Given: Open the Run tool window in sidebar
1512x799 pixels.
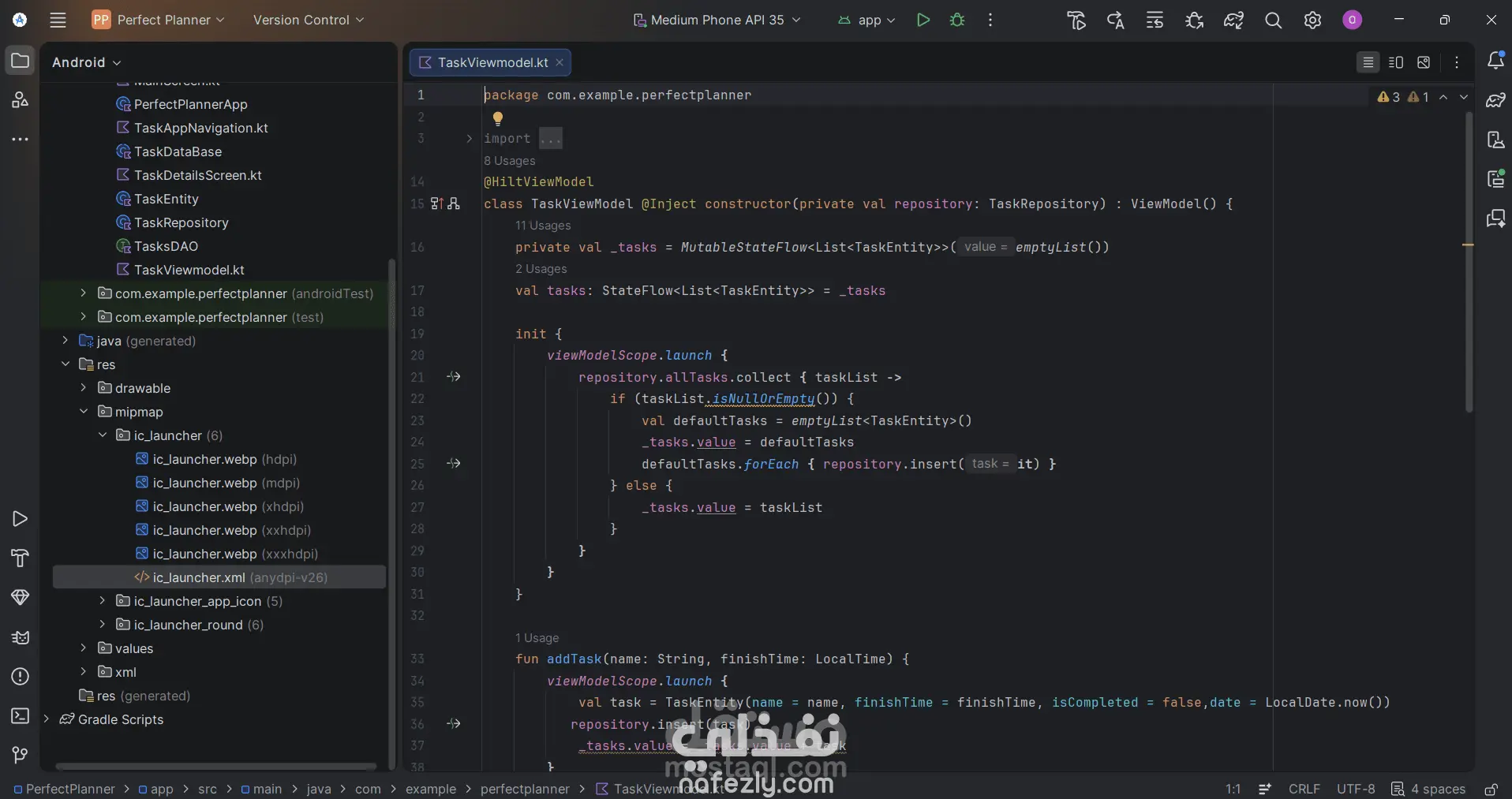Looking at the screenshot, I should pos(21,518).
